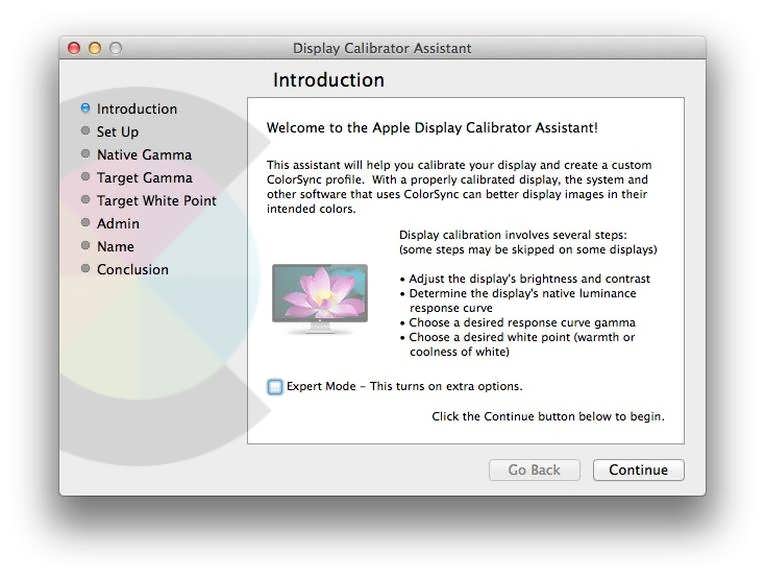765x578 pixels.
Task: Click the large Introduction heading
Action: [x=329, y=80]
